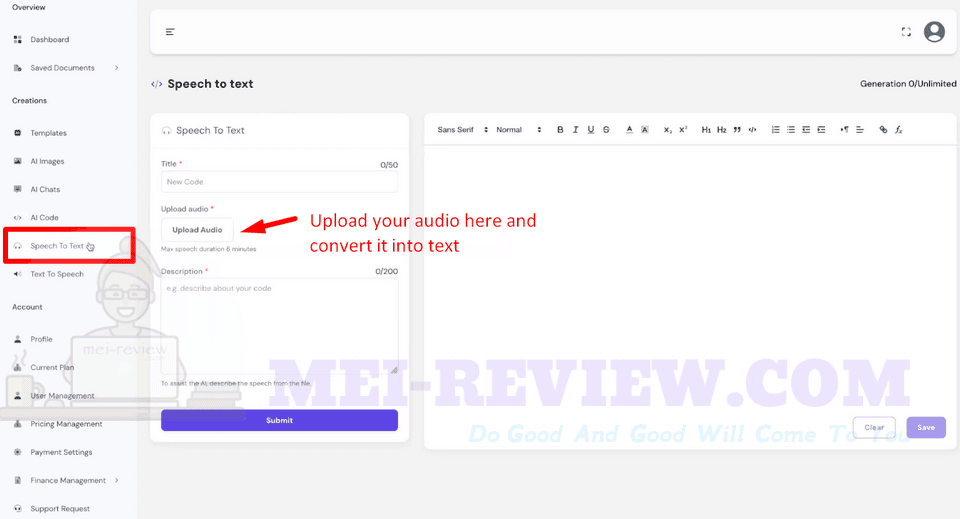Click the 'Max speech duration 6 minutes' note

(209, 249)
